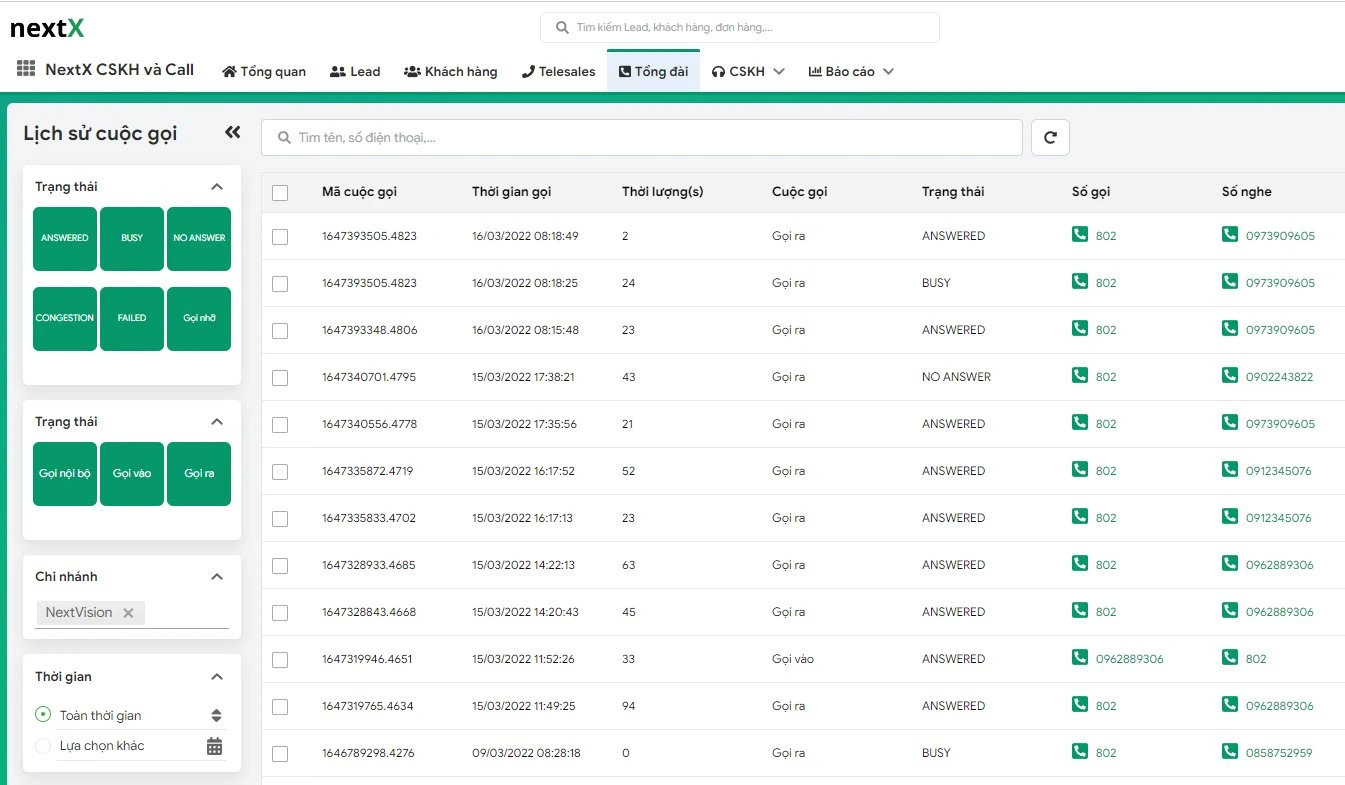Open the Khách hàng tab
This screenshot has height=785, width=1345.
click(450, 72)
